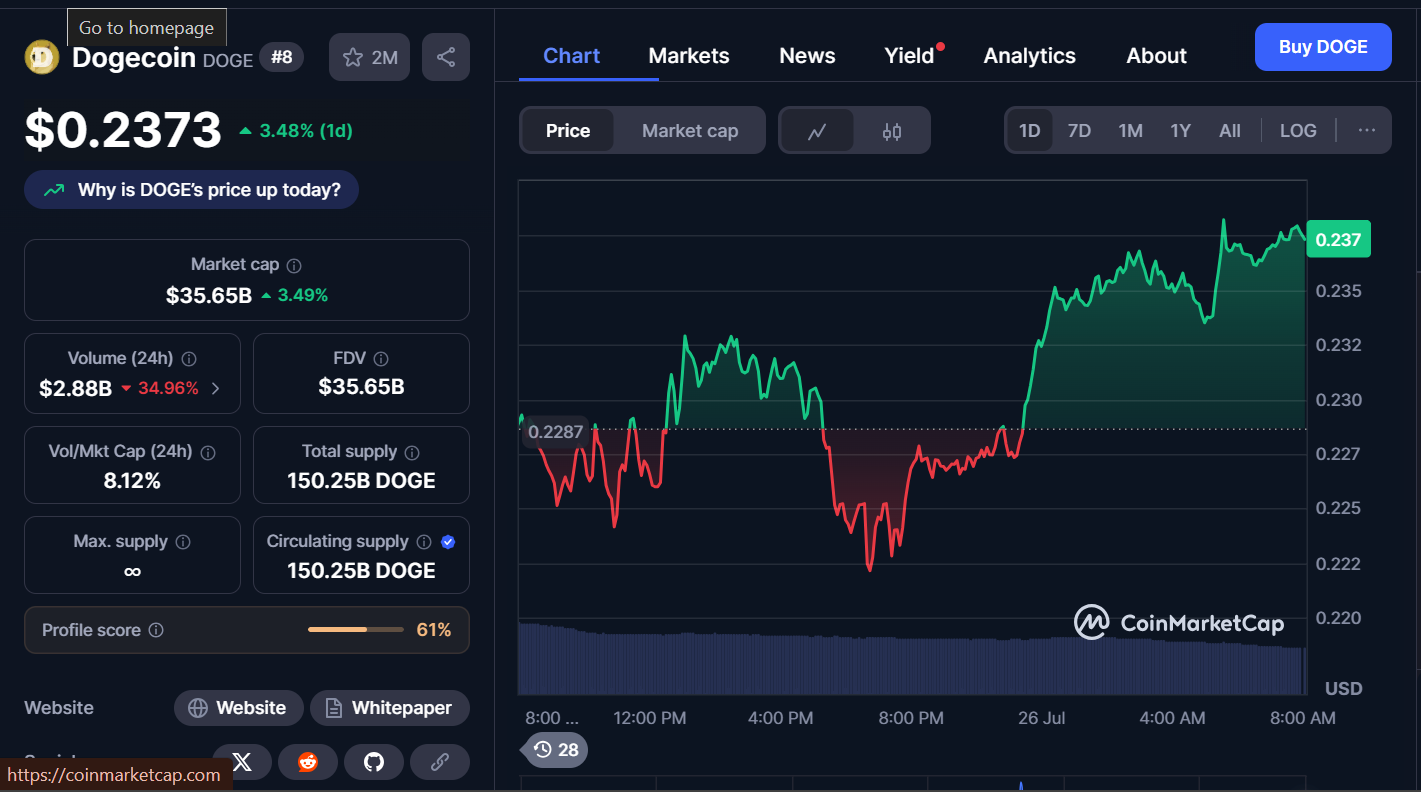Open the Website link button
This screenshot has width=1421, height=792.
pos(238,708)
